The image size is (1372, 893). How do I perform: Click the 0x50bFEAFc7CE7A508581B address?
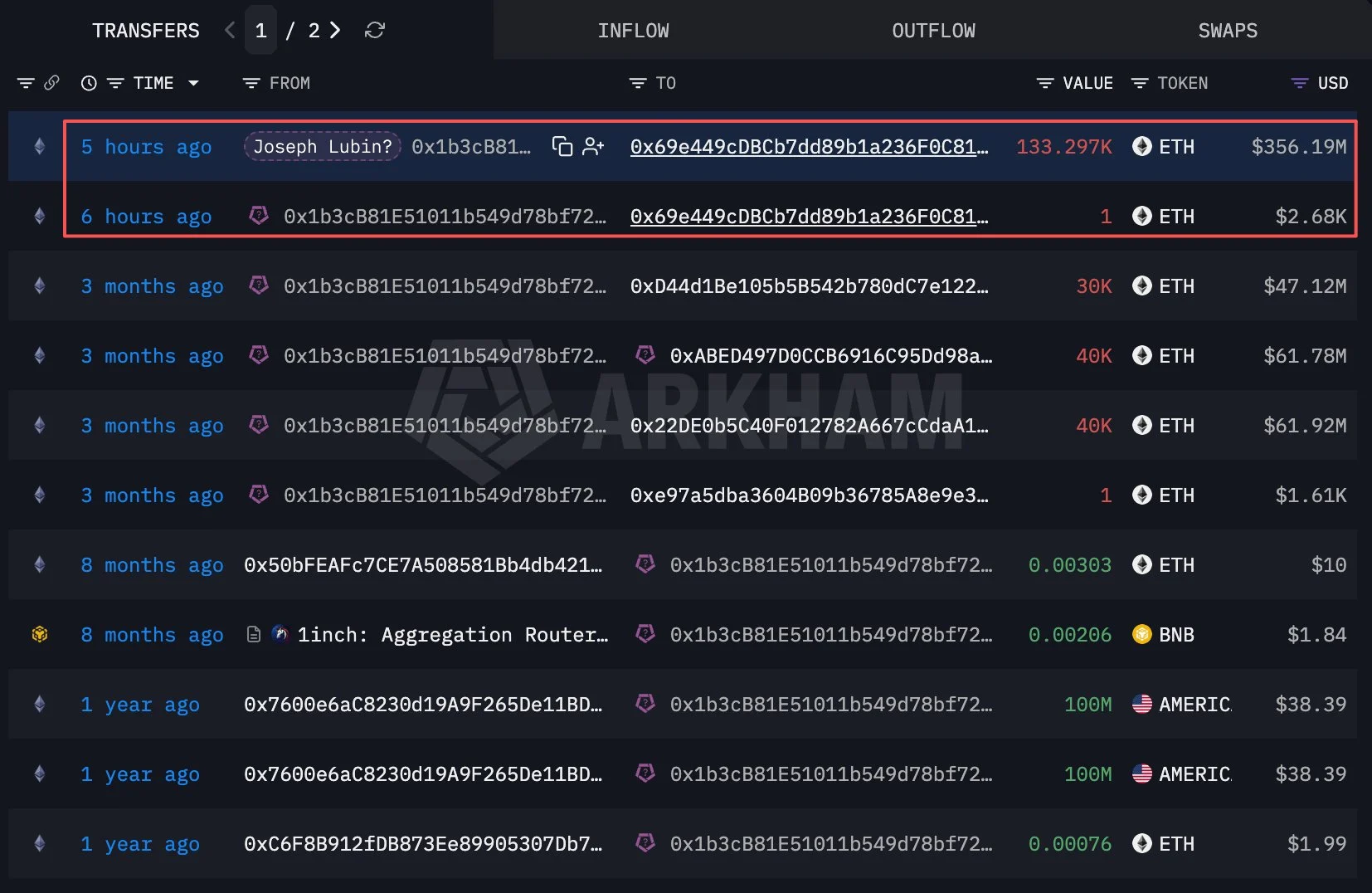423,565
